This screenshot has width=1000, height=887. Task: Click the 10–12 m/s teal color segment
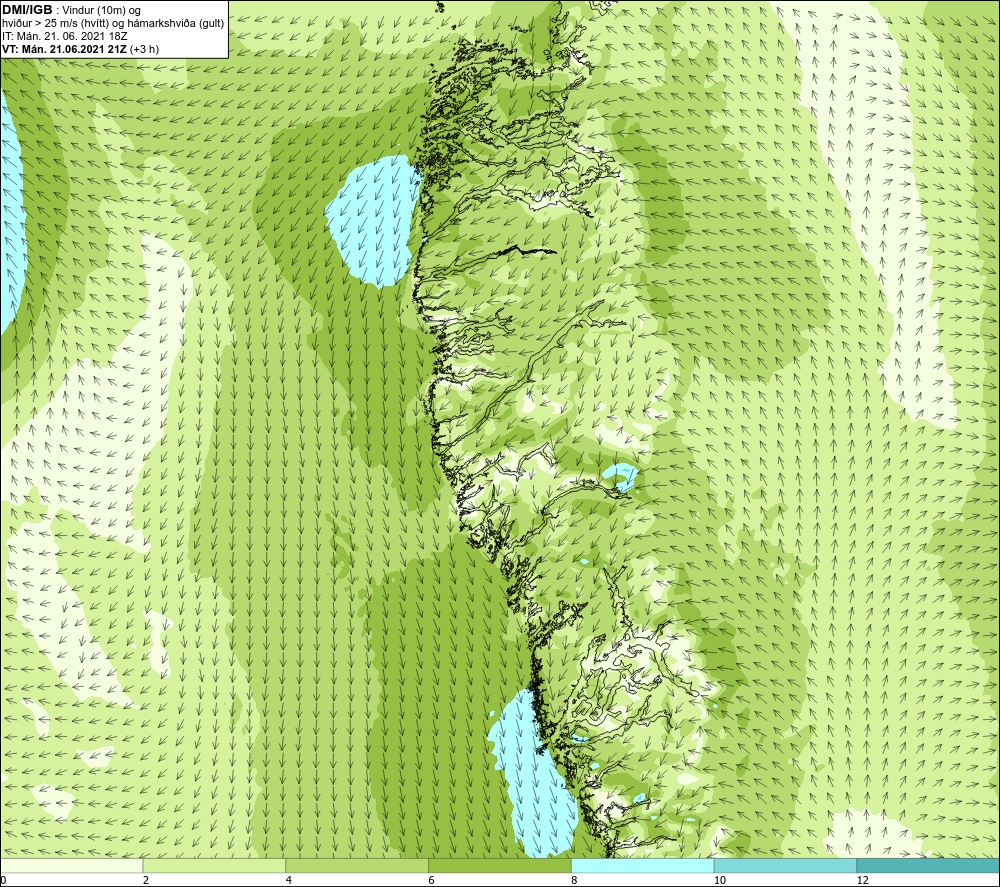[786, 865]
